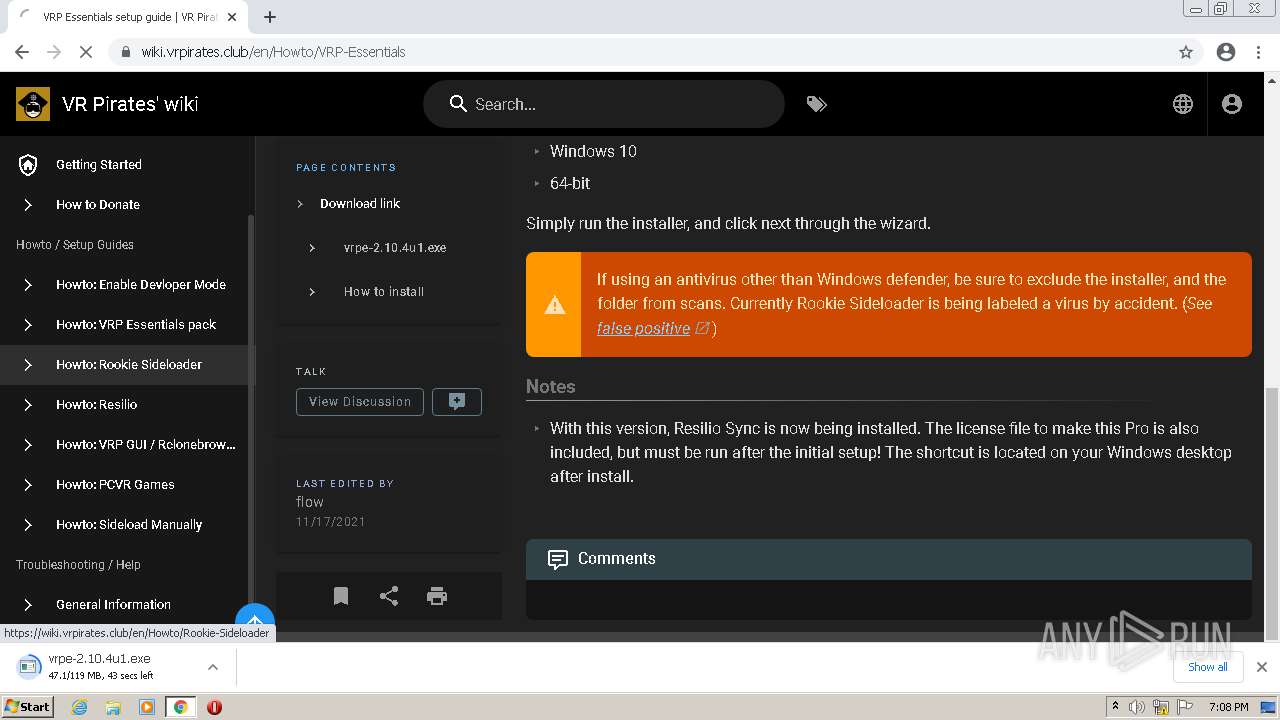
Task: Go back with browser back arrow
Action: [x=22, y=52]
